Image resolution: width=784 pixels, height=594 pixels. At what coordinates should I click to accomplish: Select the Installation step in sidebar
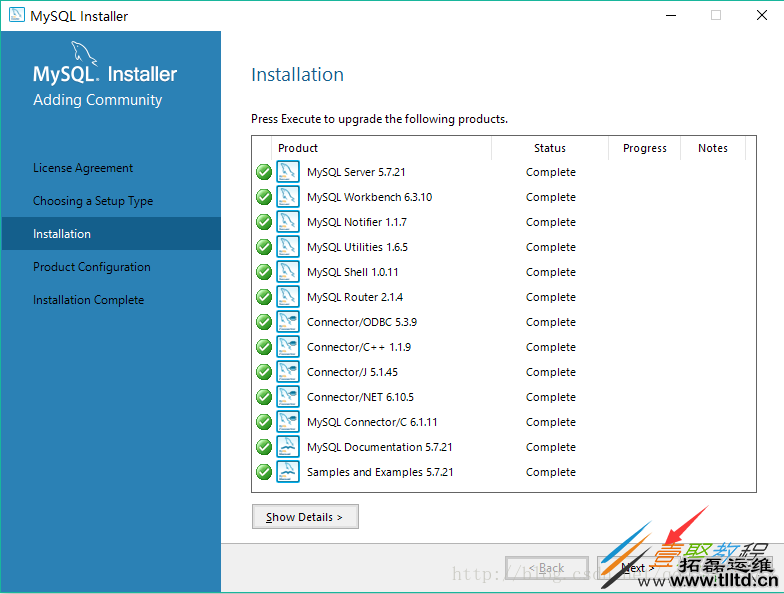(x=111, y=234)
